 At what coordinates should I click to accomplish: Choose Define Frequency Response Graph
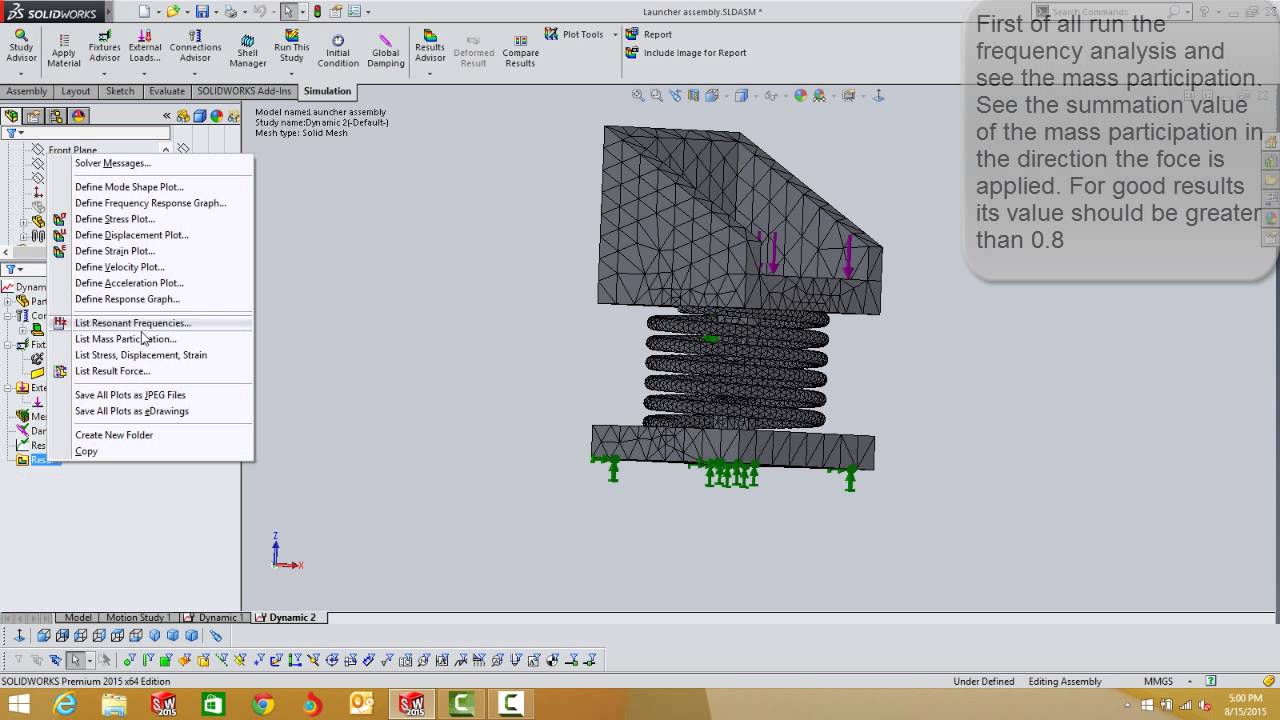[x=150, y=203]
